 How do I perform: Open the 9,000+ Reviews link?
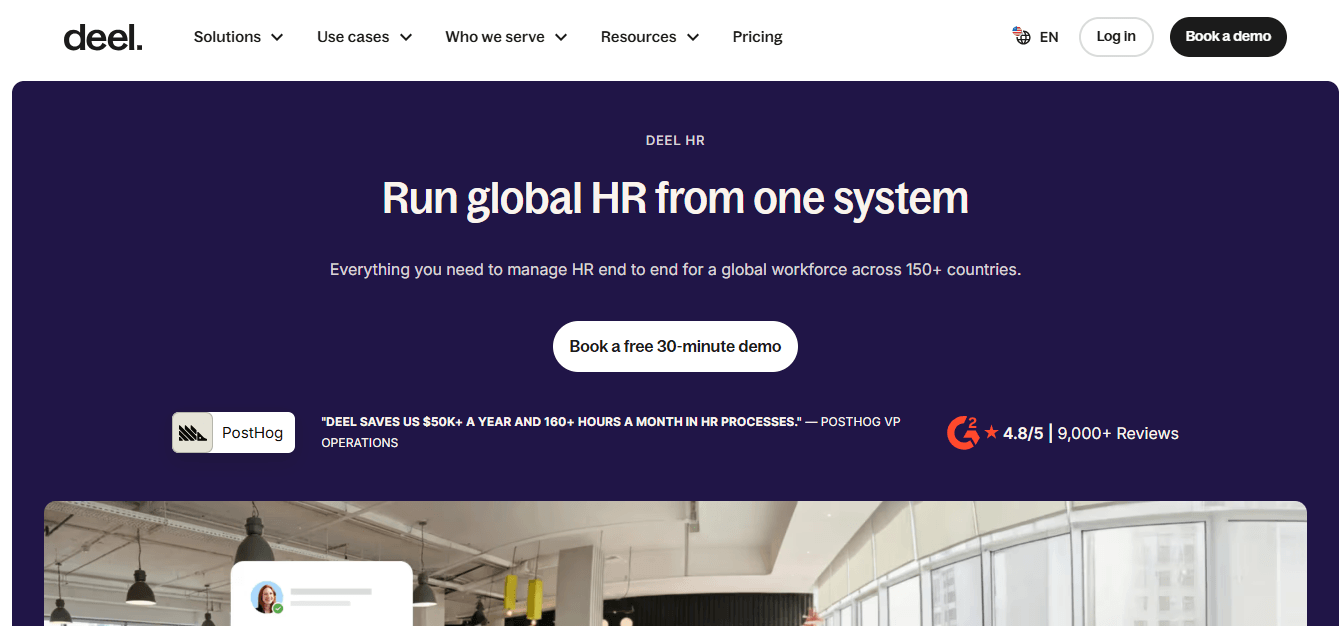1118,433
